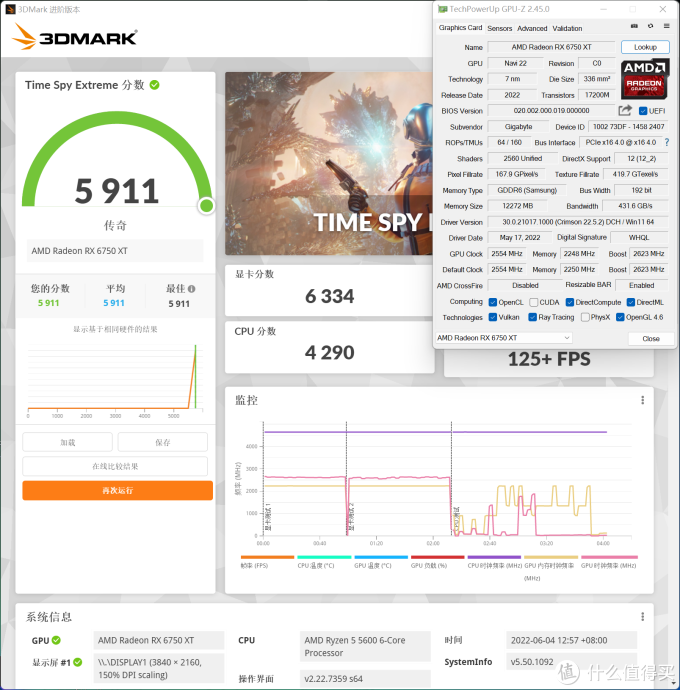Click the purple CPU clock legend swatch

point(494,557)
